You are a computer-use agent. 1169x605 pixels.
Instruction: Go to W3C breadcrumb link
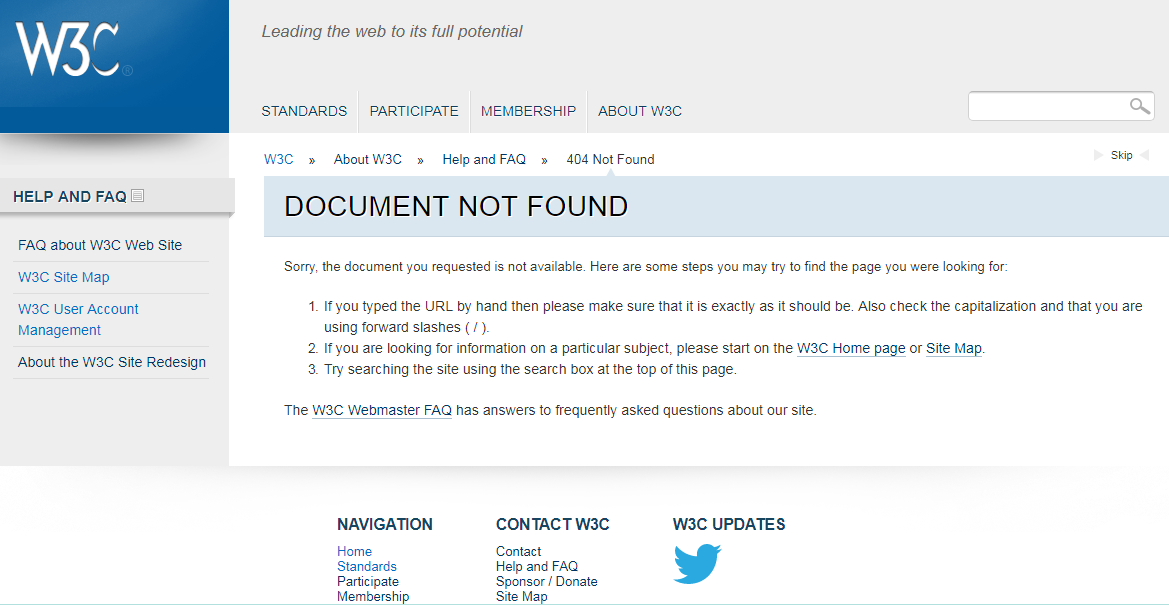click(278, 159)
